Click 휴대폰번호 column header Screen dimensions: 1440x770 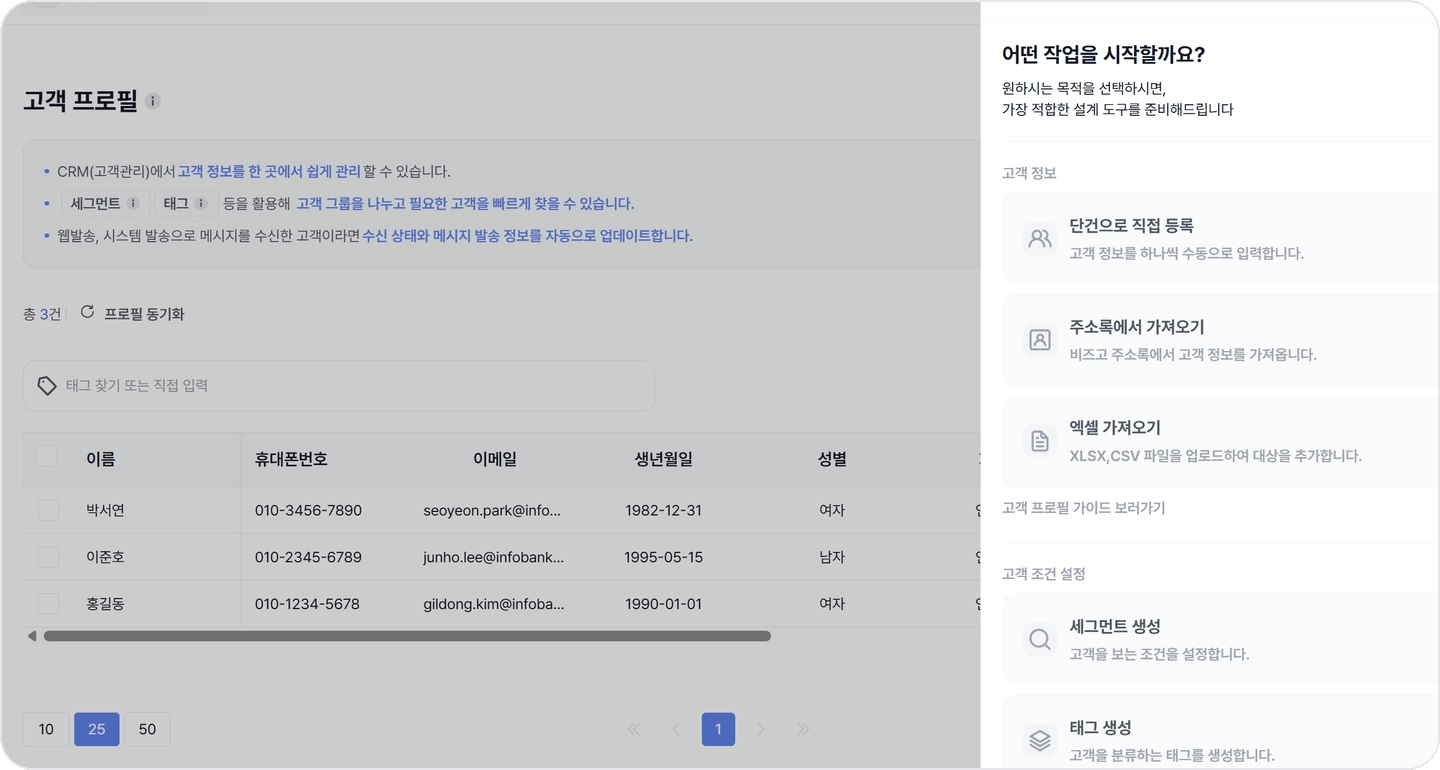(291, 460)
